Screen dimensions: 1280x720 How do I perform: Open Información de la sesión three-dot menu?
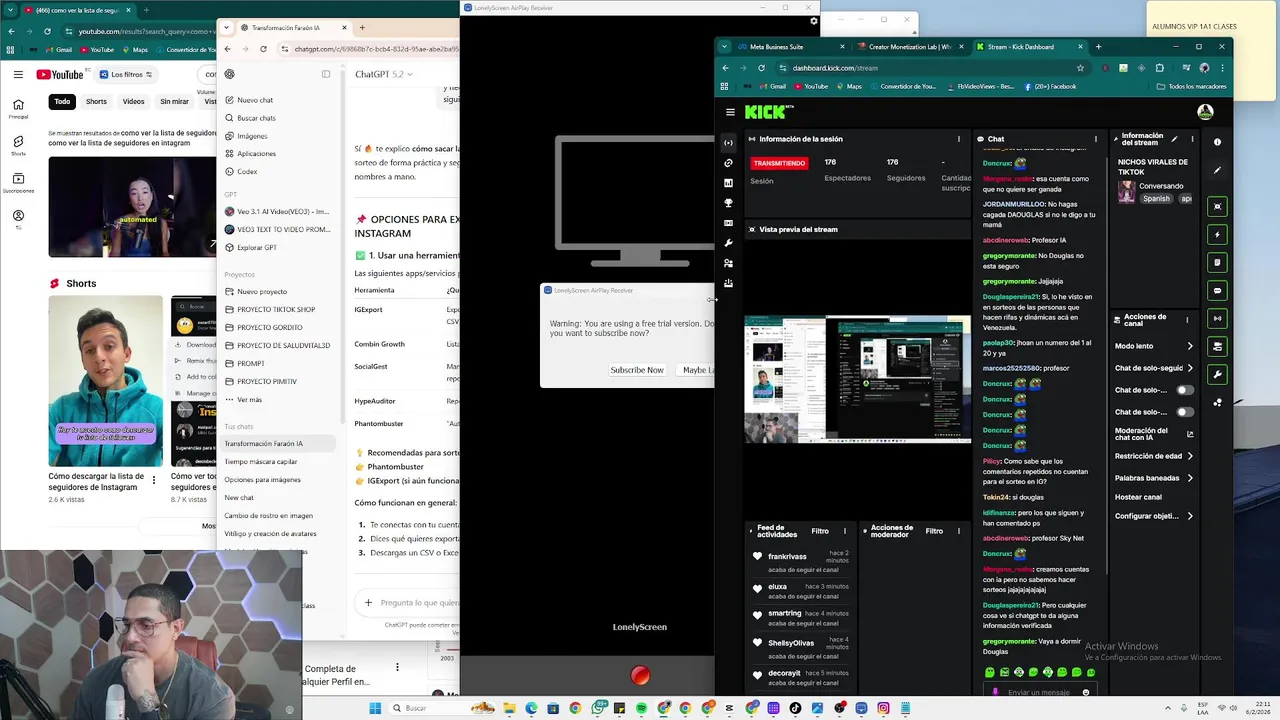[959, 139]
